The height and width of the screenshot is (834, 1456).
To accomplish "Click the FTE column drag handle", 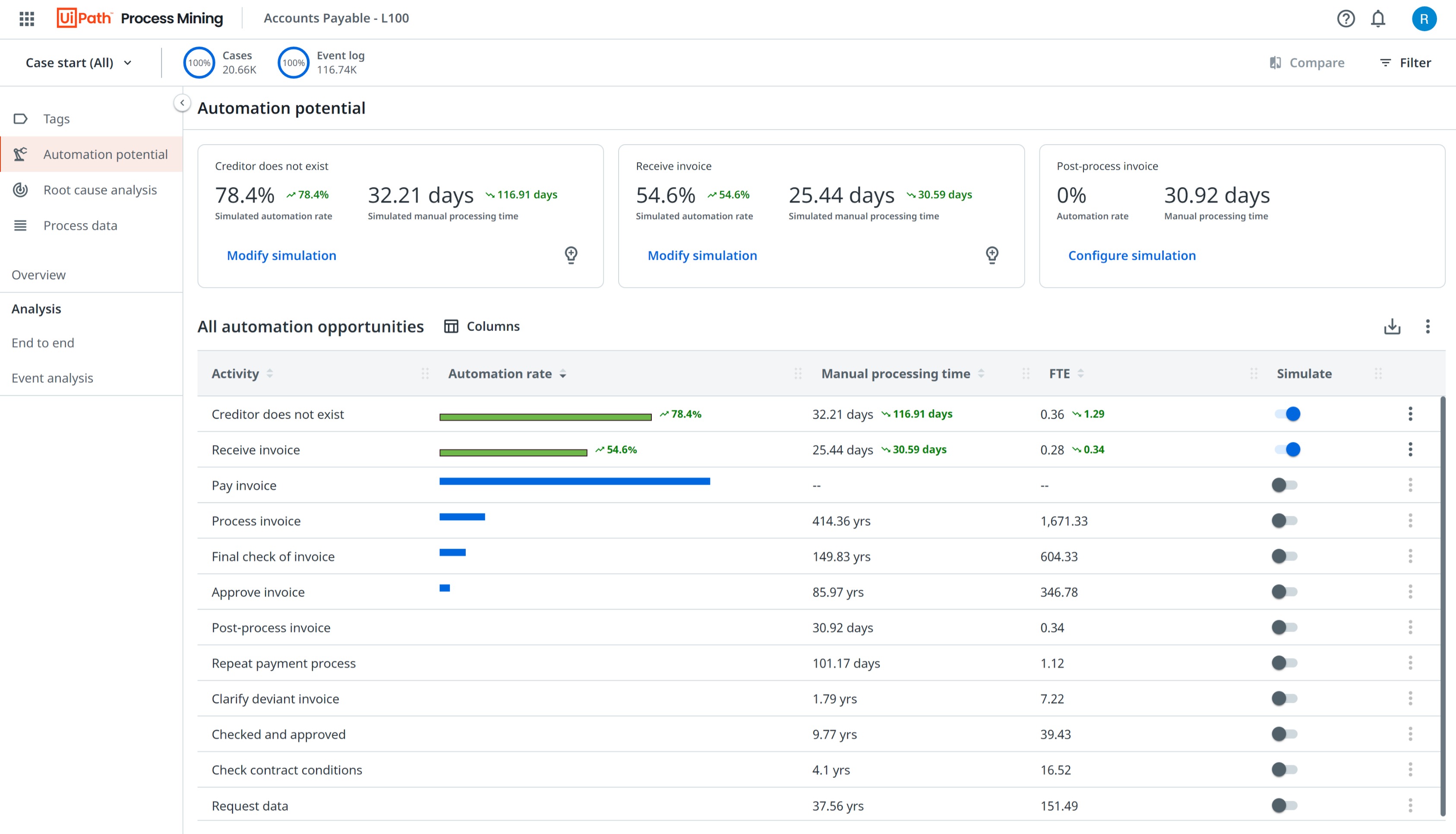I will point(1254,373).
